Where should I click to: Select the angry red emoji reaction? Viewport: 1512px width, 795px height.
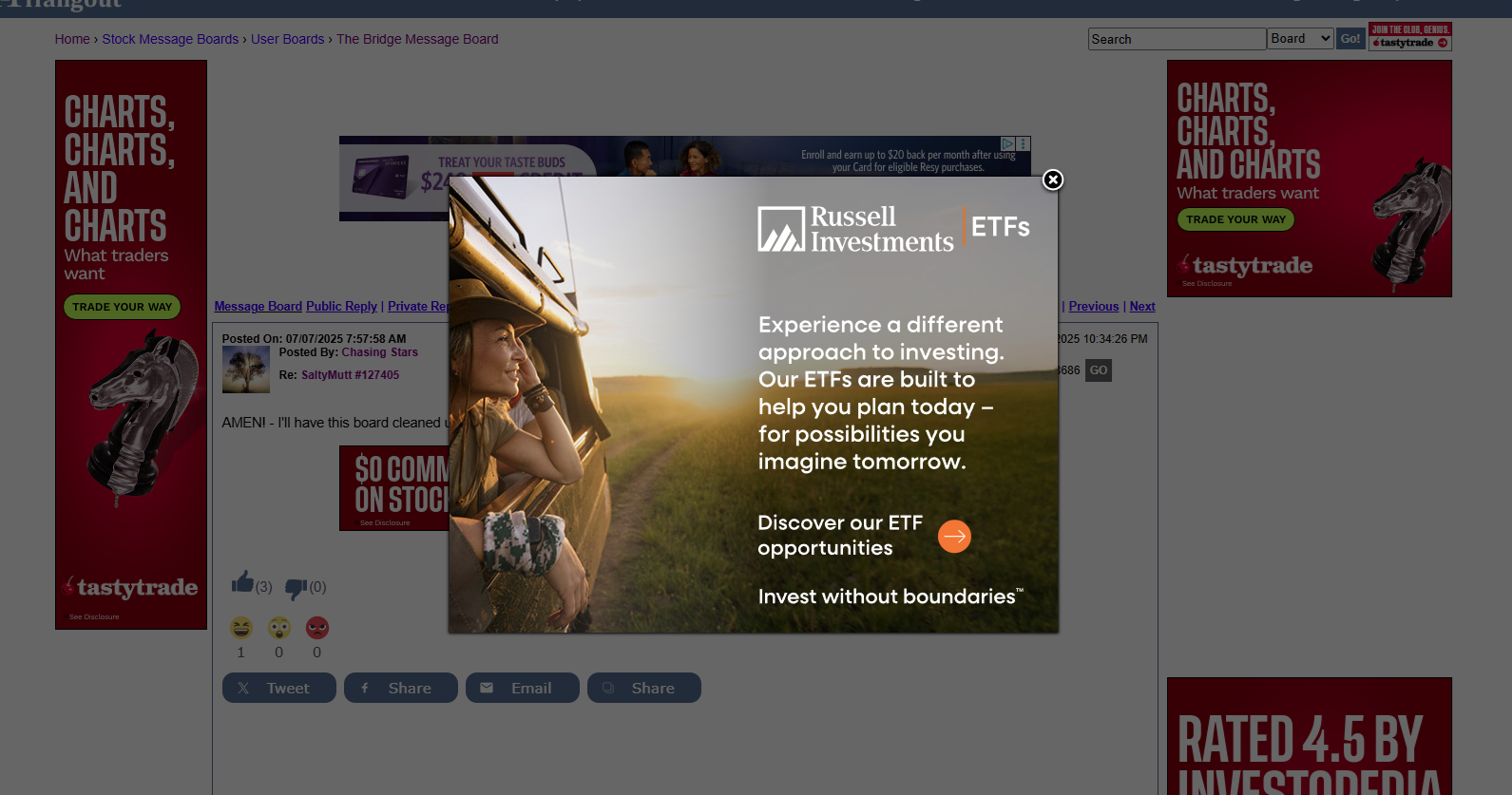[317, 628]
